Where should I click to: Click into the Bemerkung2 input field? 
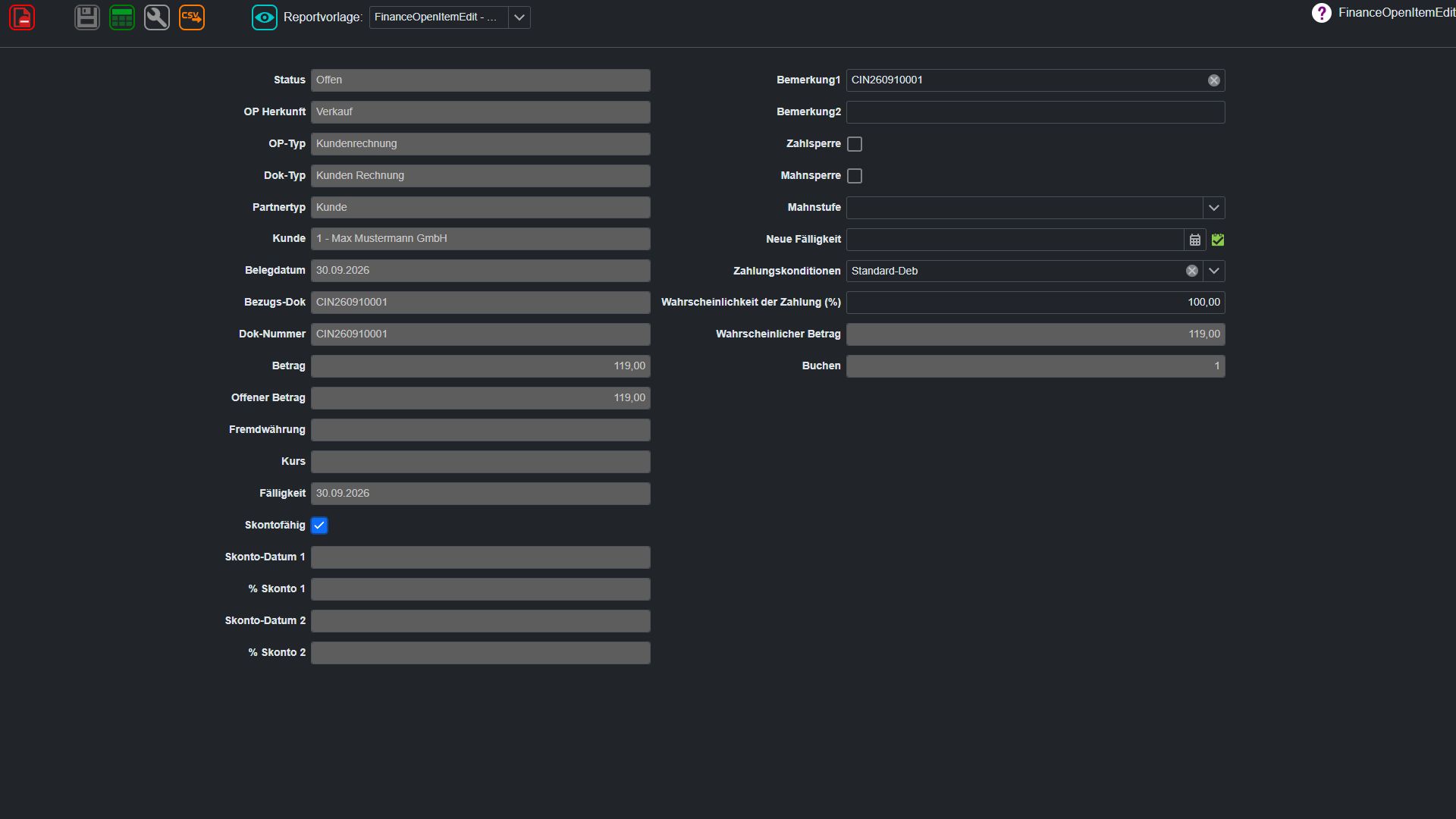1036,112
